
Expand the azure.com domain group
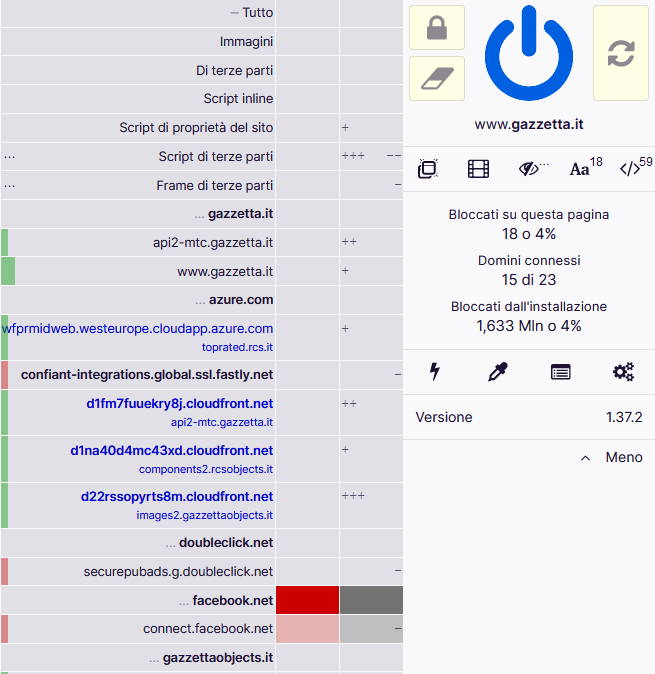[234, 300]
